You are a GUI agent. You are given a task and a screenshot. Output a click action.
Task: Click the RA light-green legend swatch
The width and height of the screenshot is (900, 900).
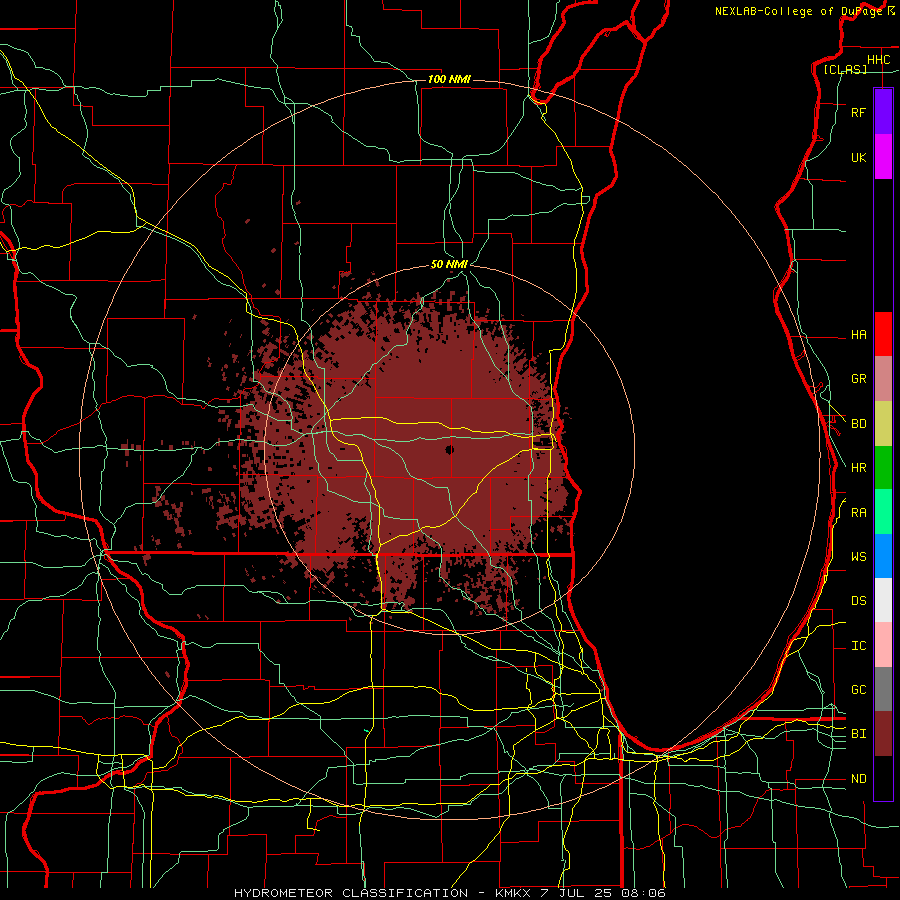click(x=883, y=512)
